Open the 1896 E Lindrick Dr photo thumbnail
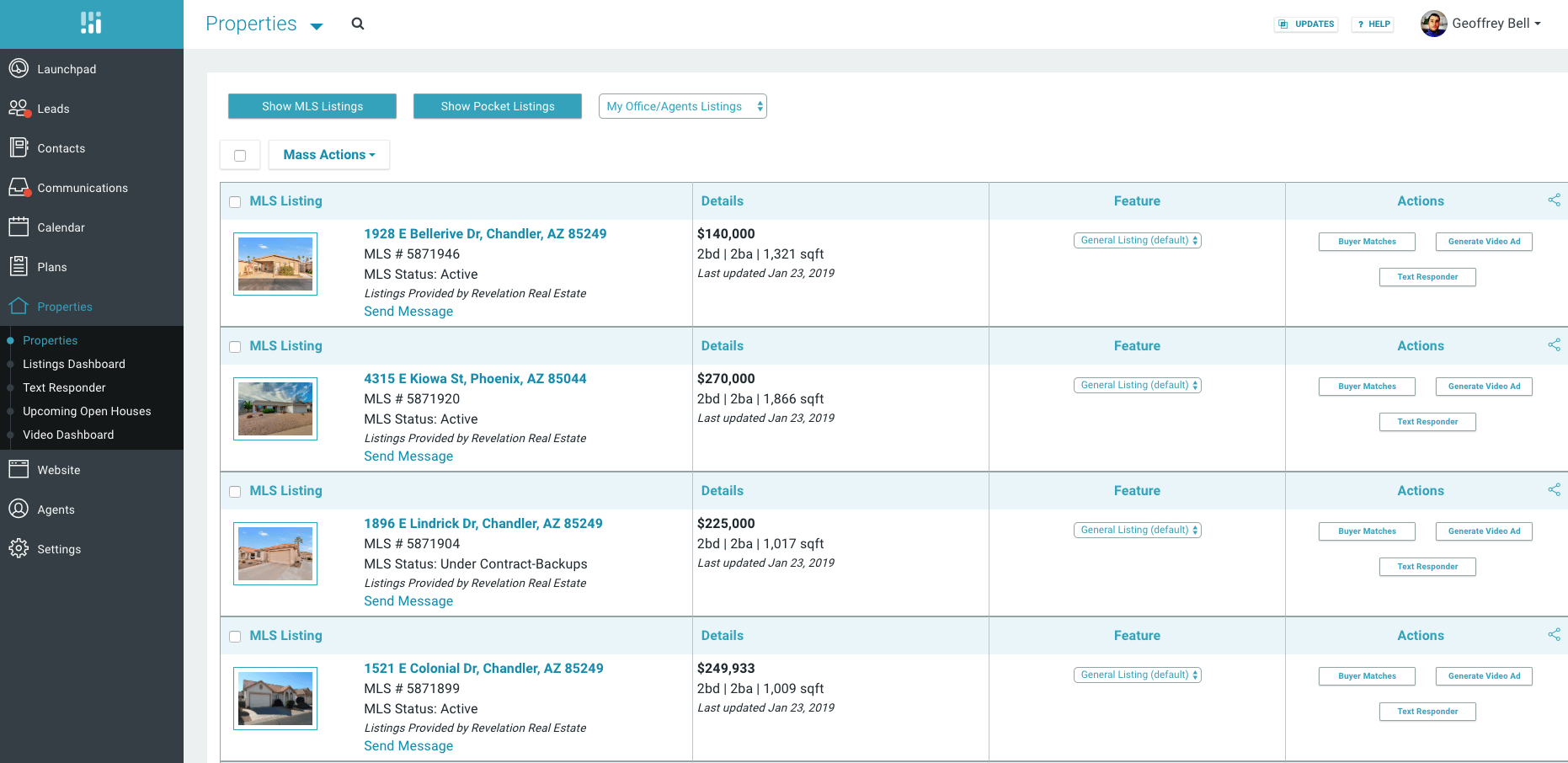Viewport: 1568px width, 763px height. pyautogui.click(x=275, y=553)
